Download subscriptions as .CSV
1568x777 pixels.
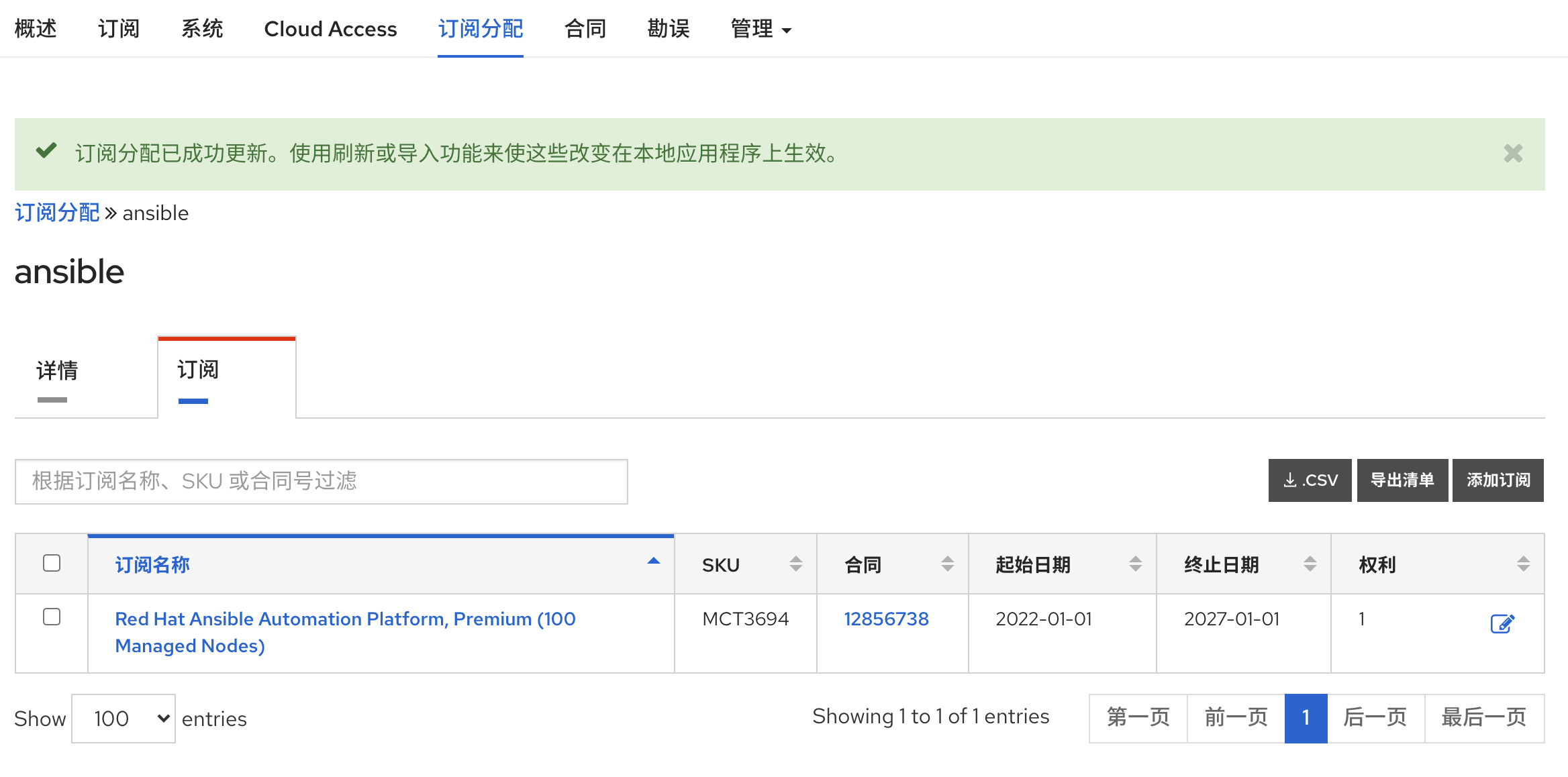click(x=1309, y=480)
